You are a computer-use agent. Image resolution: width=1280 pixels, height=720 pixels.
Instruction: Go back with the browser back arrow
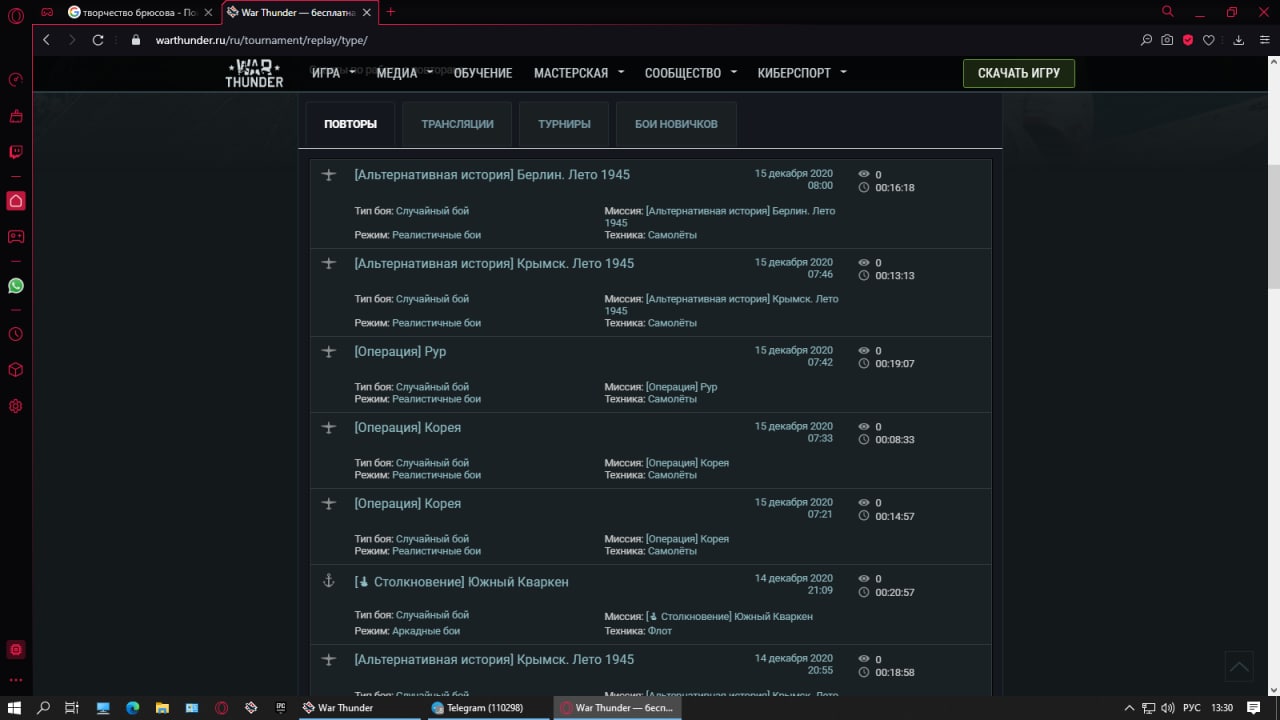click(46, 40)
